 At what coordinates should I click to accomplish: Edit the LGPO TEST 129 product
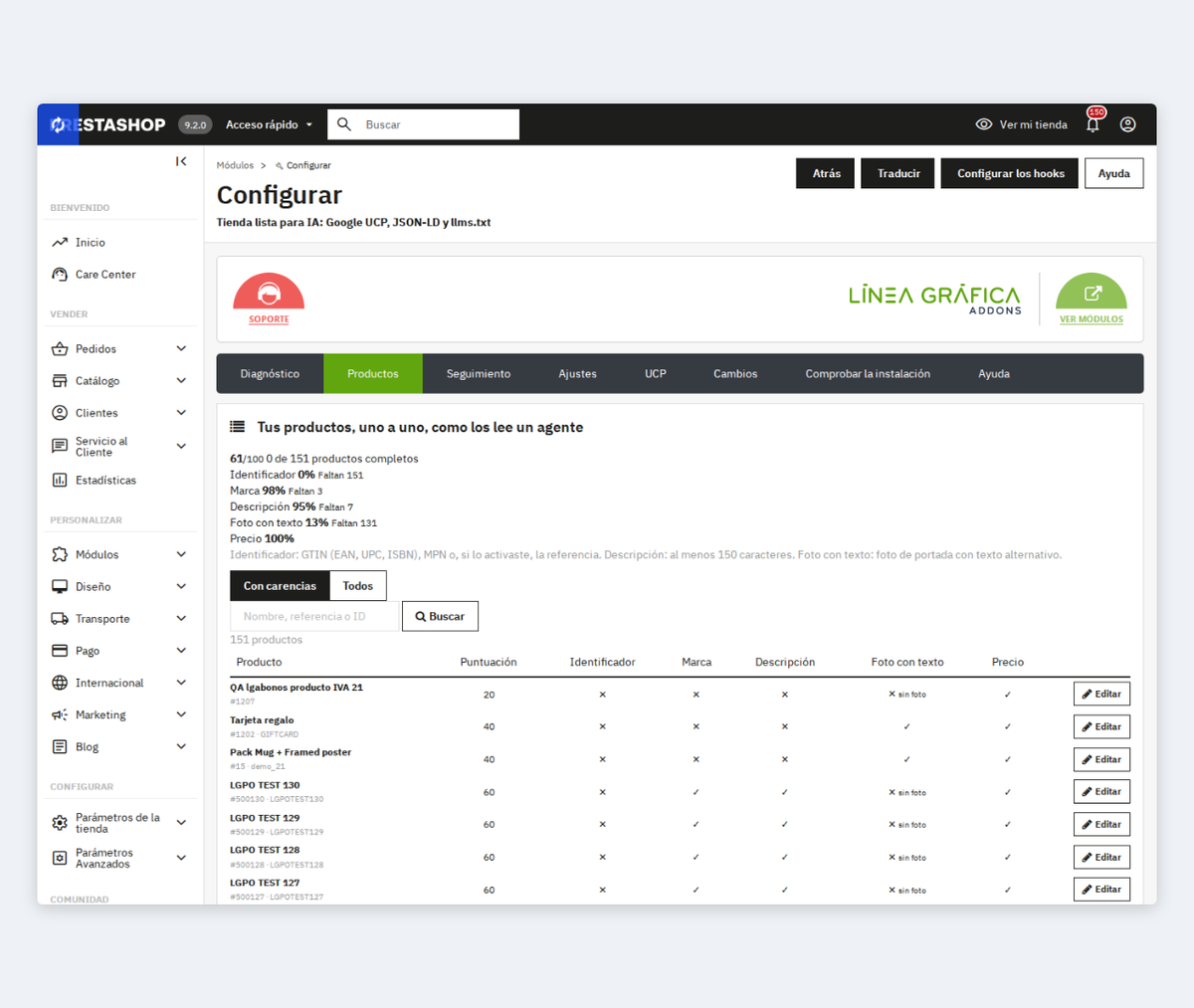click(x=1101, y=824)
